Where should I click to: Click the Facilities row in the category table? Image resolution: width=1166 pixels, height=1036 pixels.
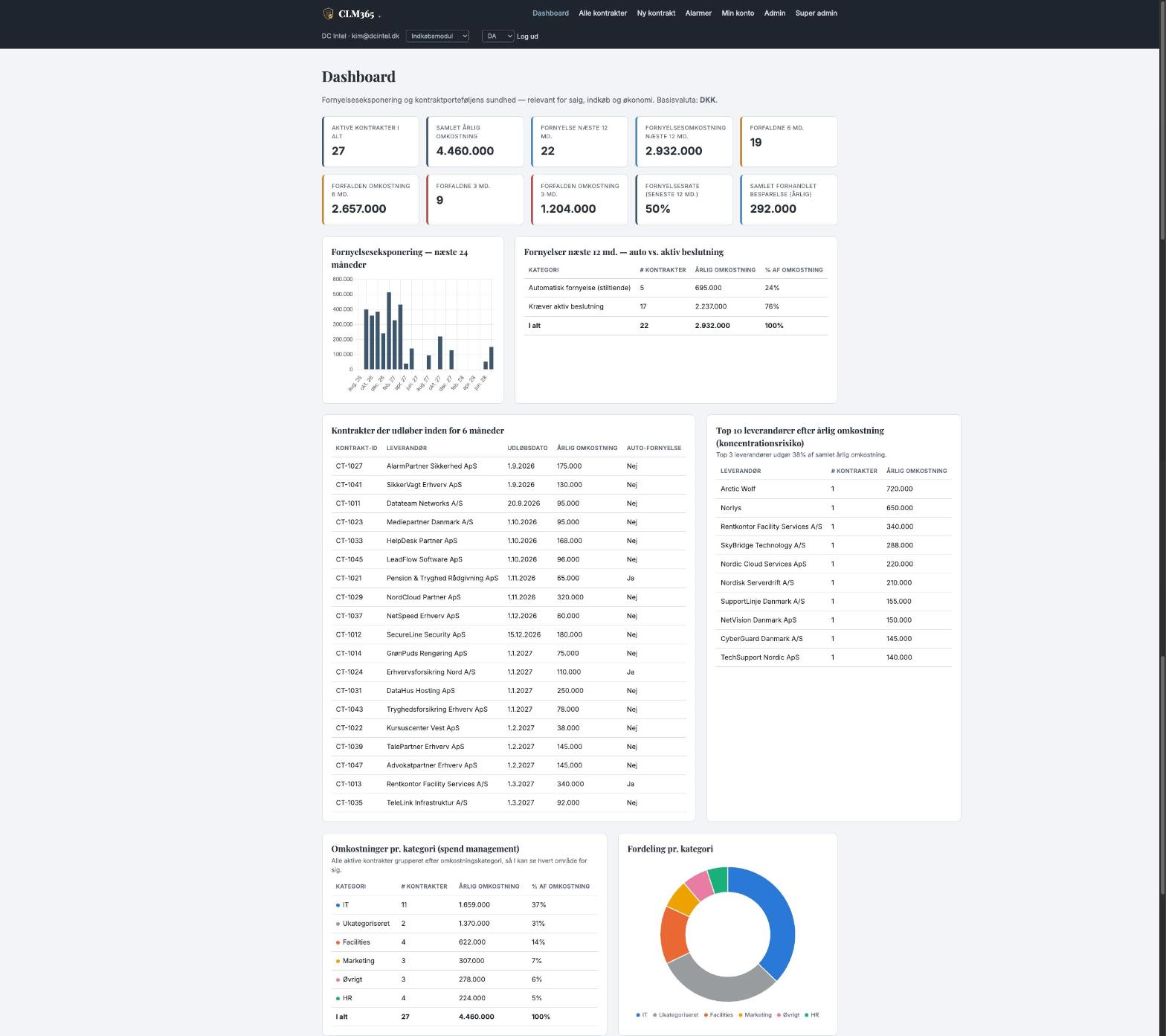click(x=465, y=942)
